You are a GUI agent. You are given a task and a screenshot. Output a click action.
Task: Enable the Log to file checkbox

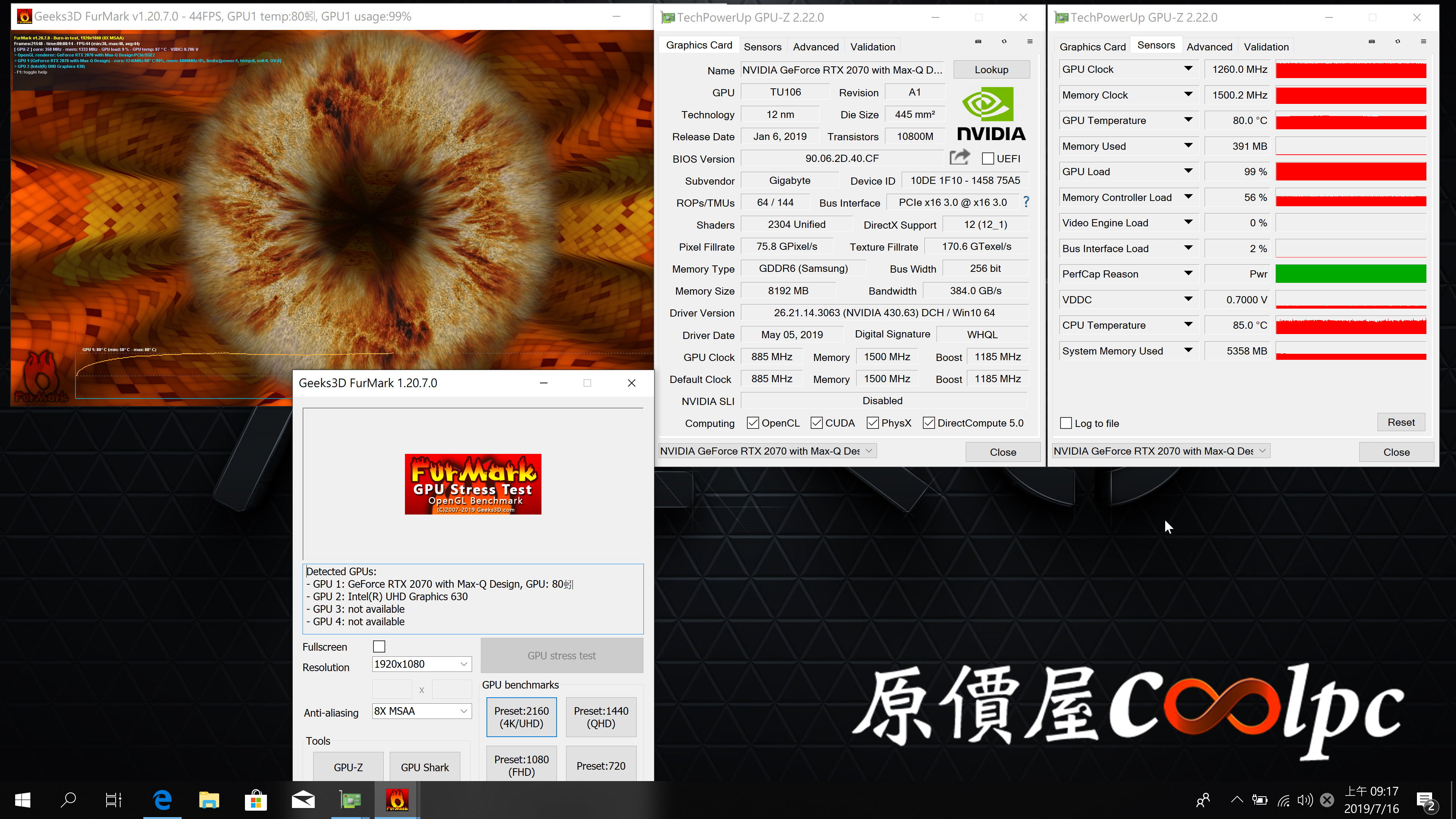click(x=1066, y=423)
